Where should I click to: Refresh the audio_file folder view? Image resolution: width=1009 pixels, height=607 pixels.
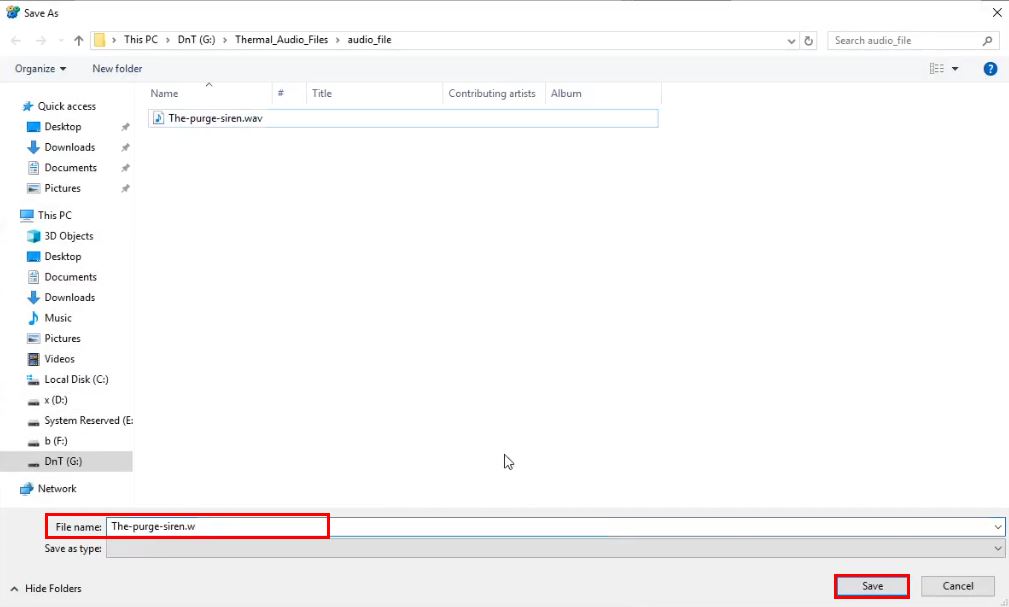[808, 41]
